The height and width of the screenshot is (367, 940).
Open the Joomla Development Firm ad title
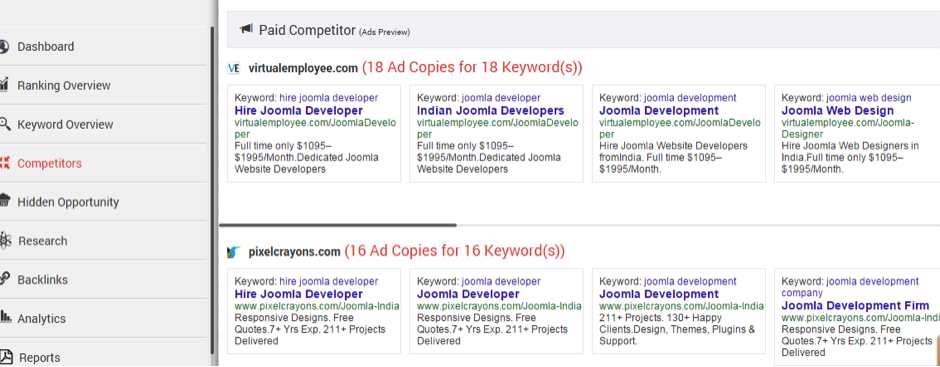[855, 306]
